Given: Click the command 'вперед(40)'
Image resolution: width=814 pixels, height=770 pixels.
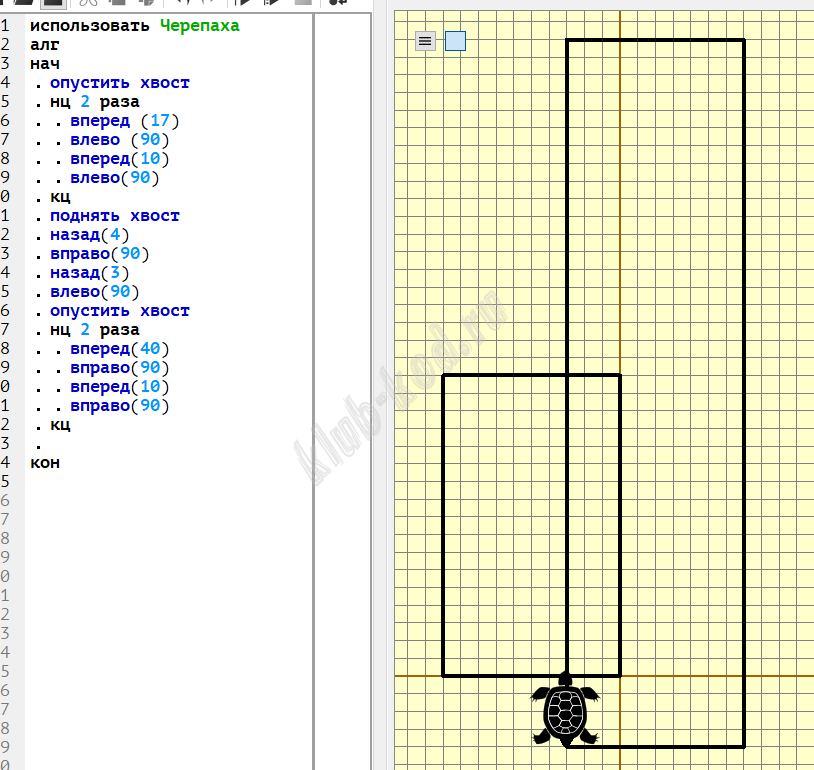Looking at the screenshot, I should (119, 349).
